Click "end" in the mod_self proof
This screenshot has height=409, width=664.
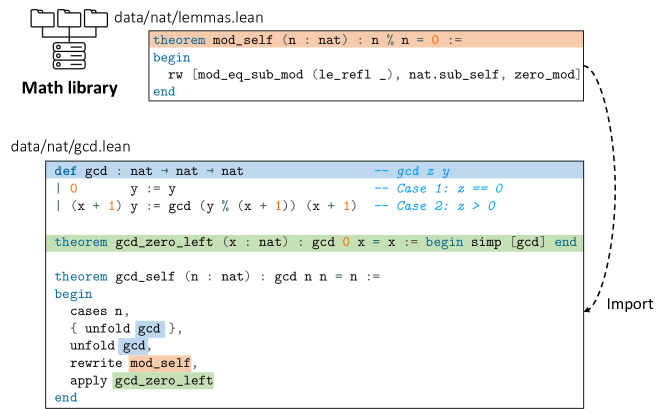(x=164, y=91)
